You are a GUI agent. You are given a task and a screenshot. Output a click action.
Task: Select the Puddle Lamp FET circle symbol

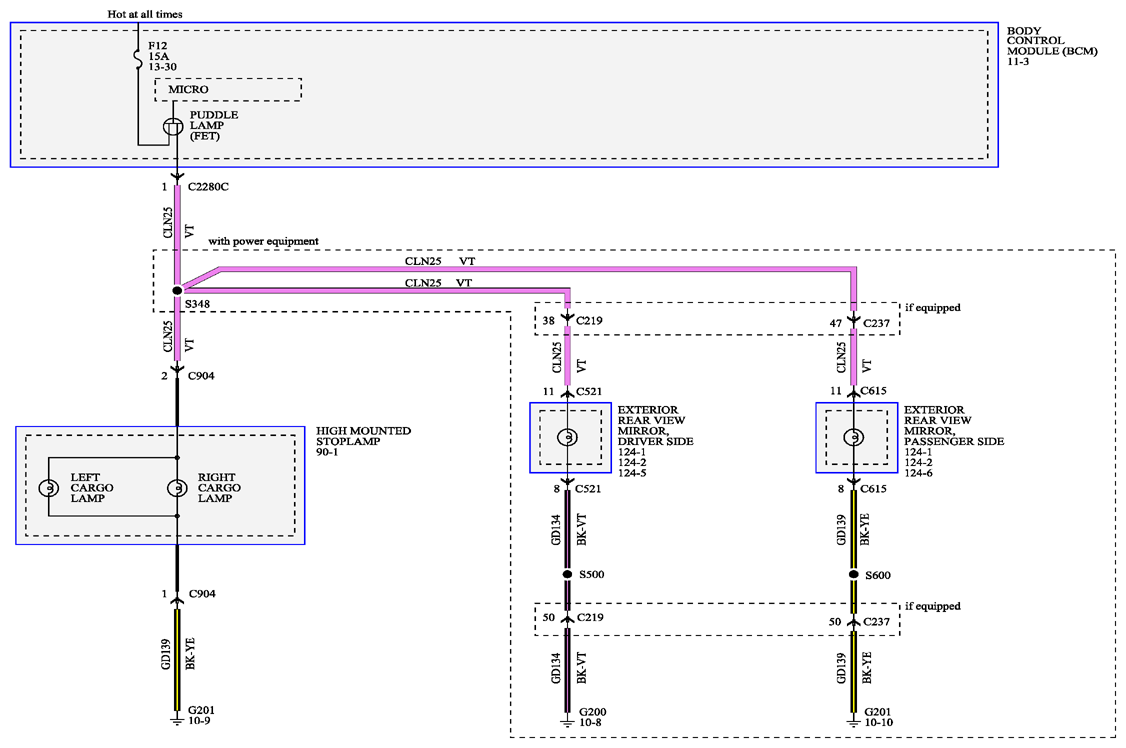[x=173, y=127]
